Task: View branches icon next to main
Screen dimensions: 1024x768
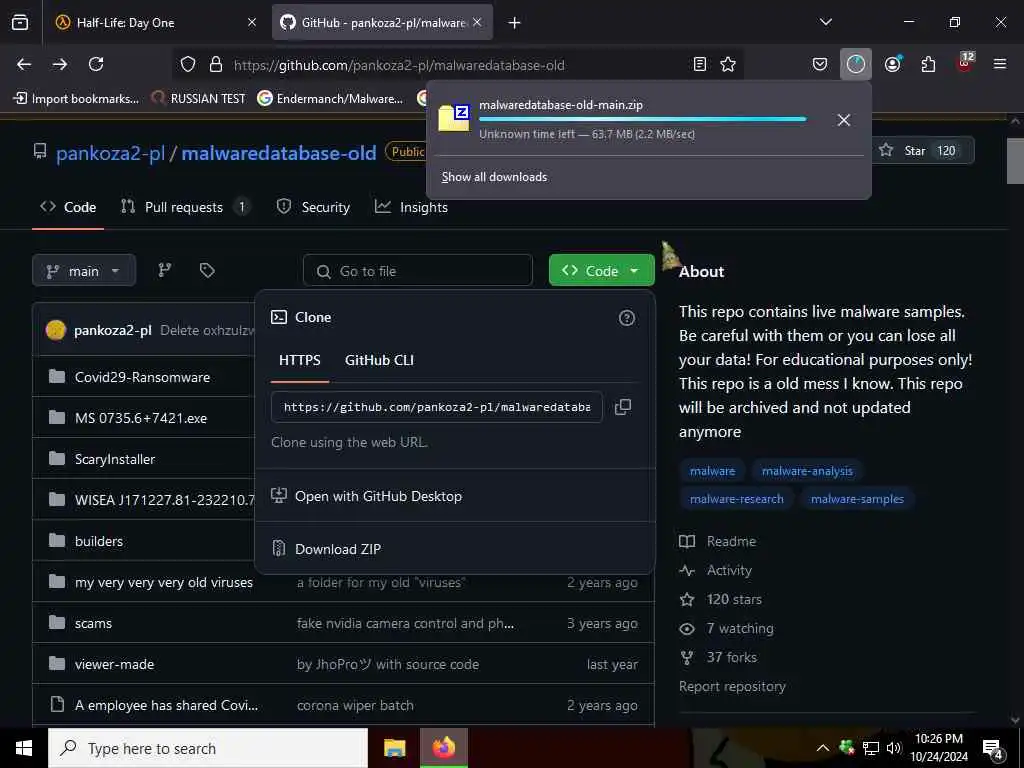Action: [x=165, y=270]
